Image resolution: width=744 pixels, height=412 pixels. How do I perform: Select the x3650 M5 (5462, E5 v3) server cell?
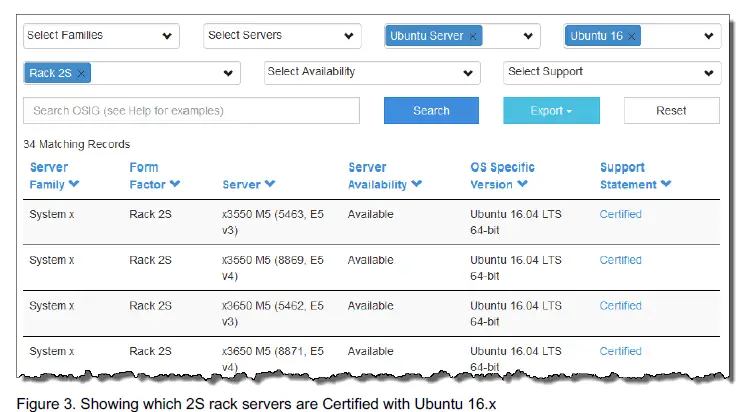pyautogui.click(x=273, y=314)
